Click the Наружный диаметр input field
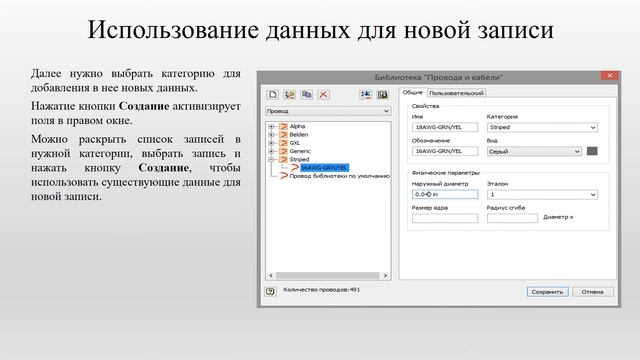The image size is (640, 360). [x=445, y=194]
